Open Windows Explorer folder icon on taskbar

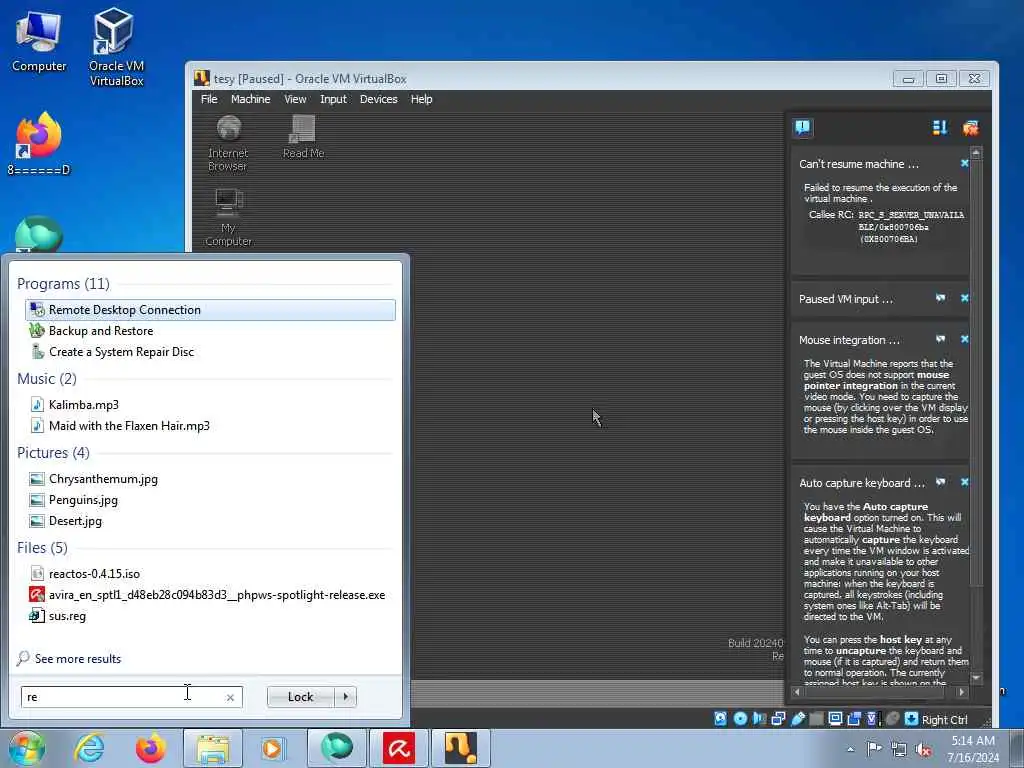213,748
